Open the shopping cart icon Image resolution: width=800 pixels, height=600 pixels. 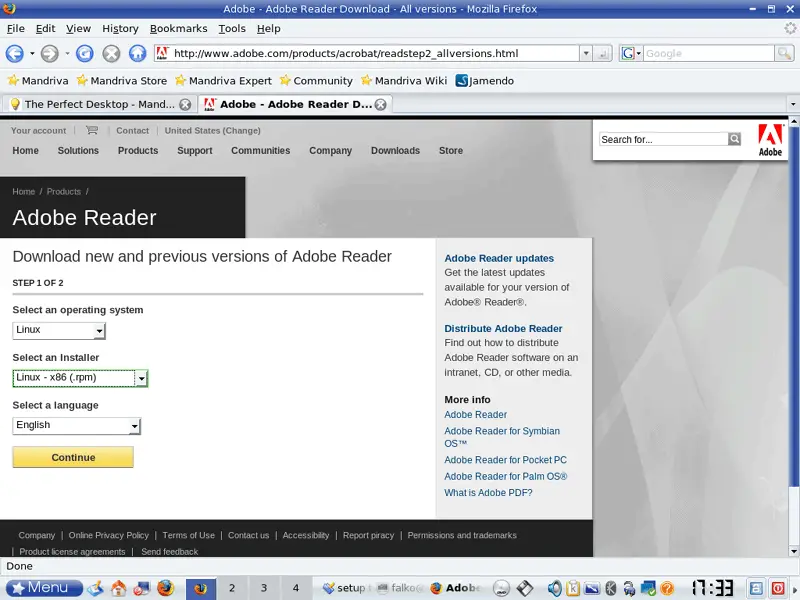point(92,130)
